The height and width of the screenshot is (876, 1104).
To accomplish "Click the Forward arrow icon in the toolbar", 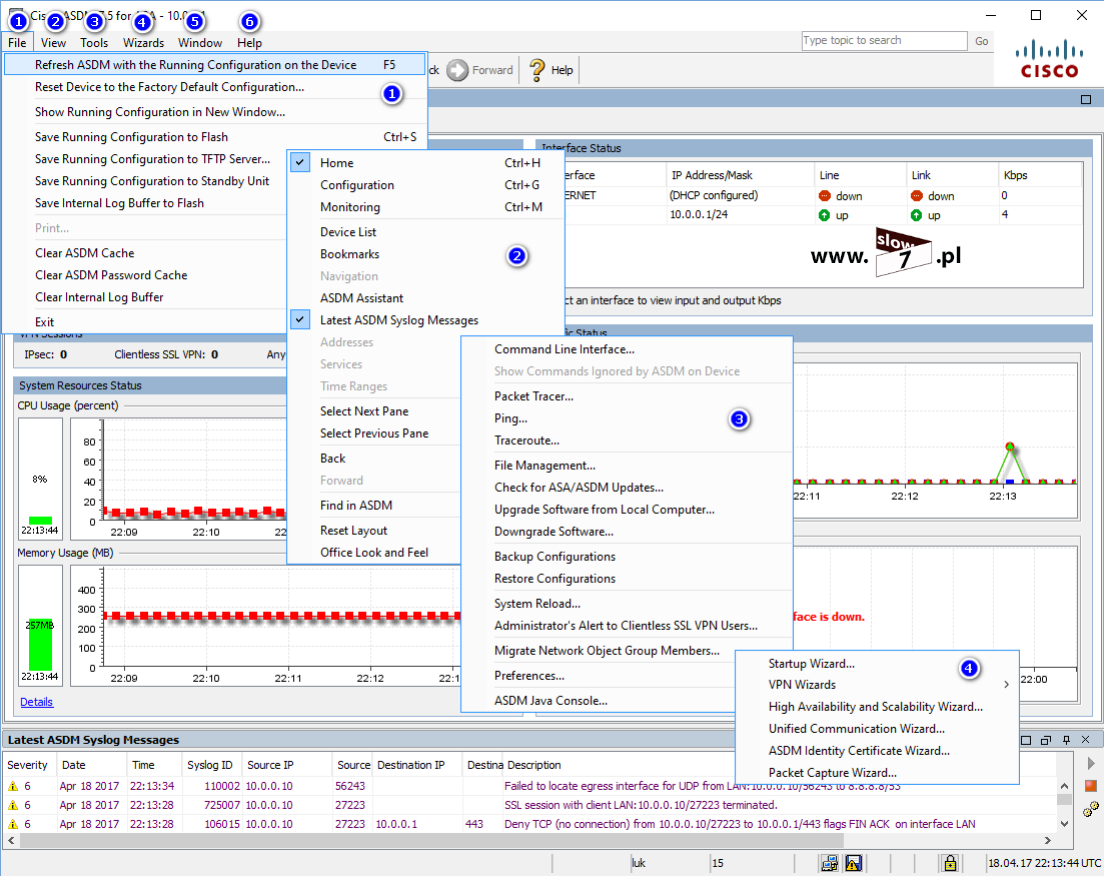I will 458,70.
